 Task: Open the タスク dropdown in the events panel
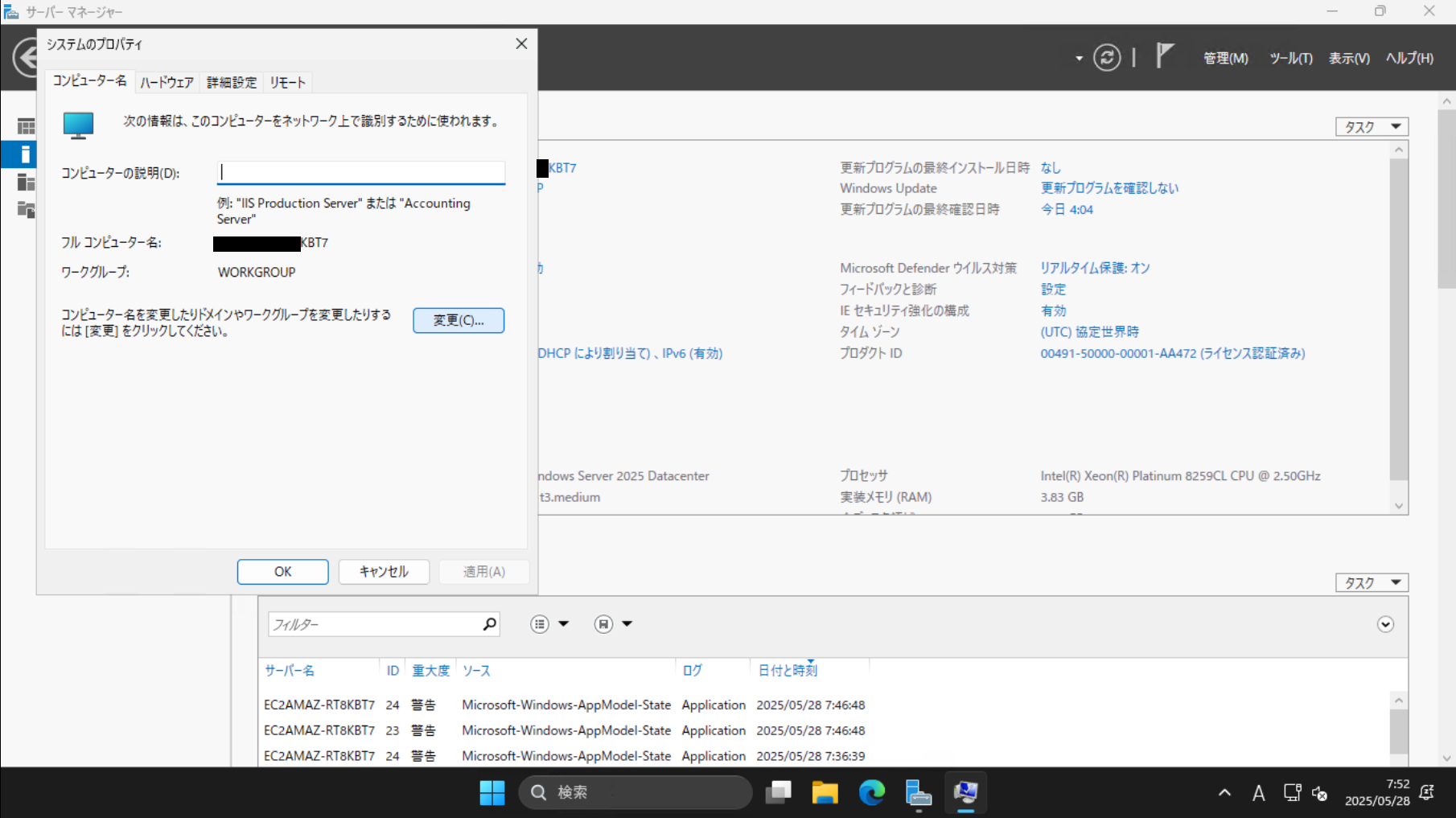pyautogui.click(x=1371, y=582)
